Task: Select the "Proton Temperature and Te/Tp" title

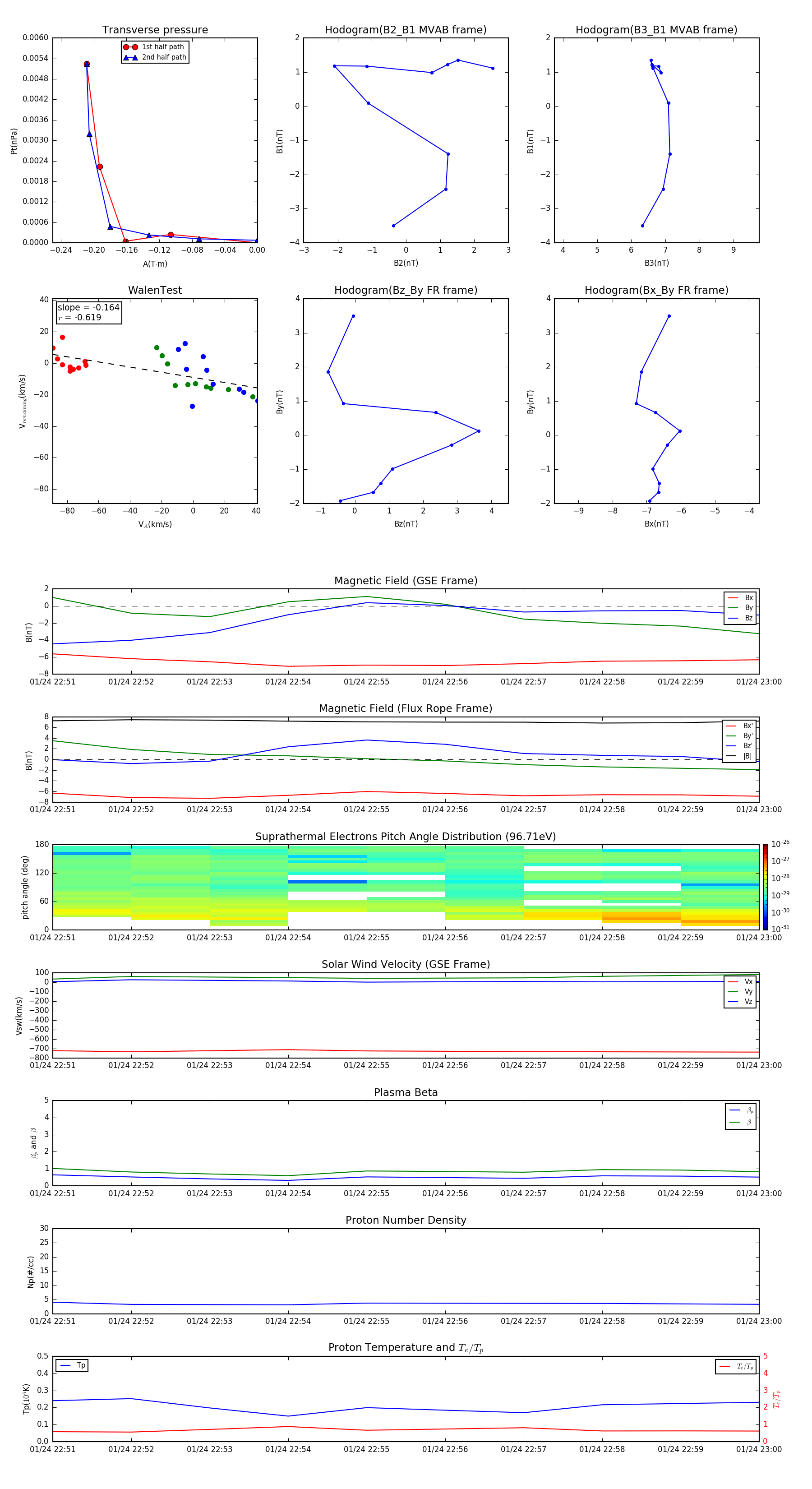Action: click(x=406, y=1348)
